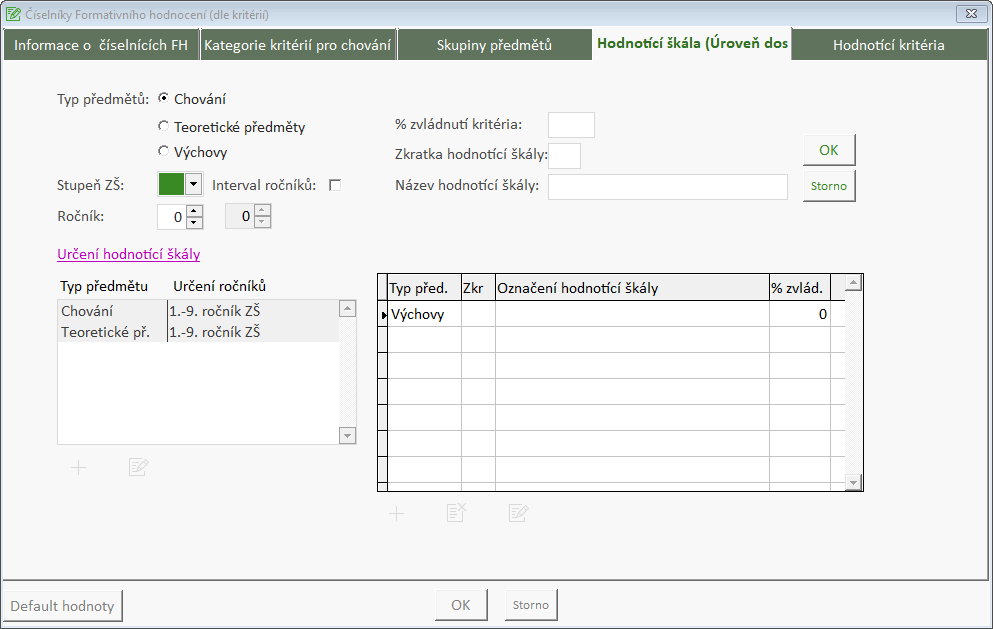
Task: Decrease the first Ročník value
Action: 194,222
